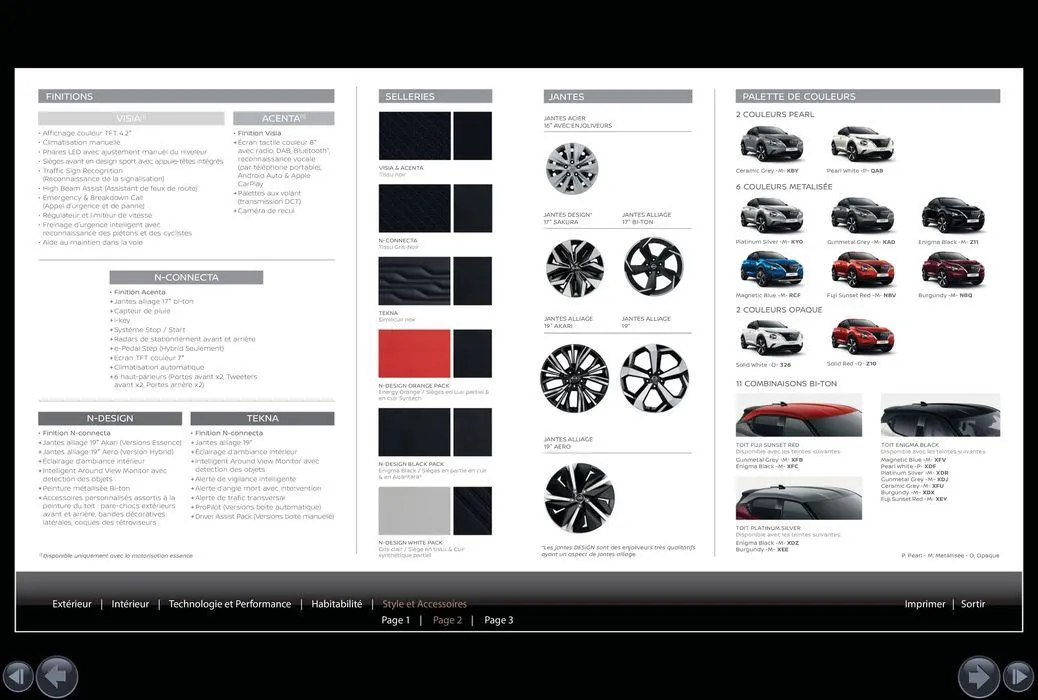Click the previous page arrow button
The image size is (1038, 700).
click(57, 677)
